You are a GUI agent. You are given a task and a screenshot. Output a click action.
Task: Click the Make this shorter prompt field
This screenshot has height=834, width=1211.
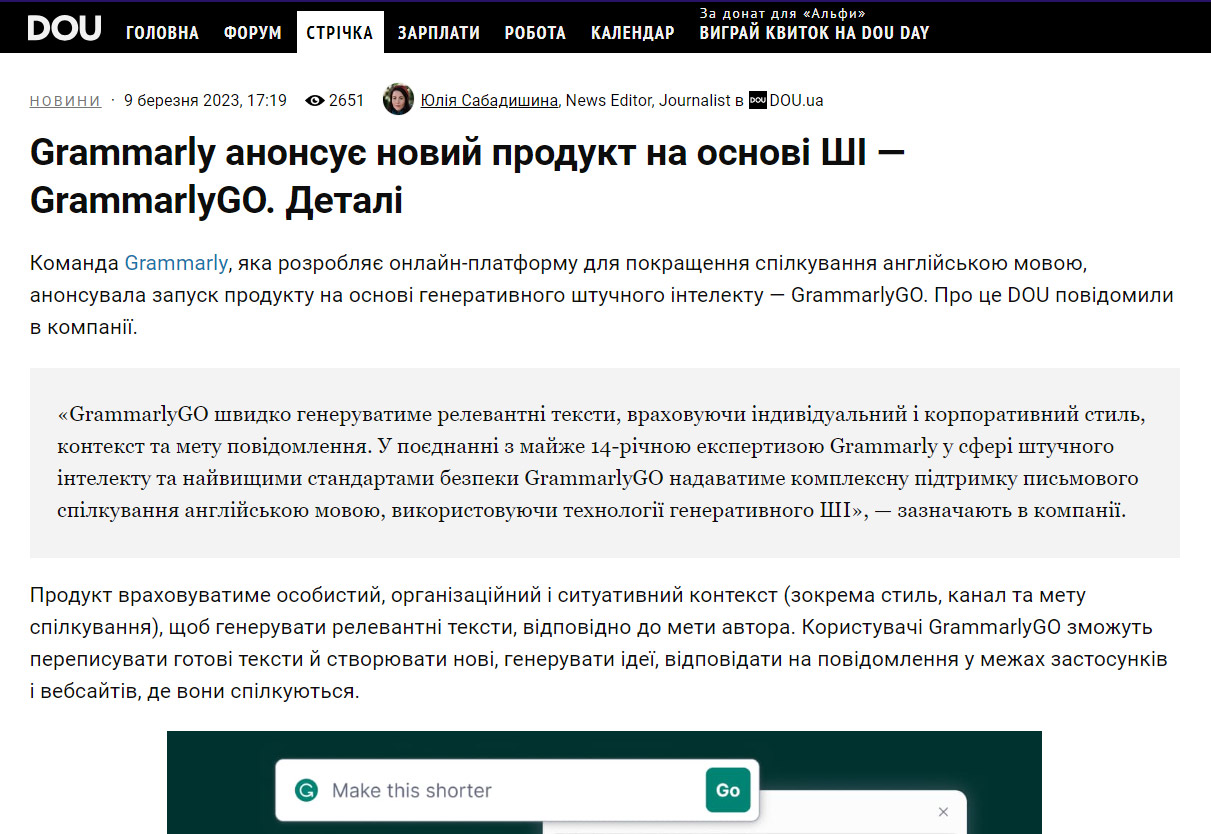pos(516,790)
